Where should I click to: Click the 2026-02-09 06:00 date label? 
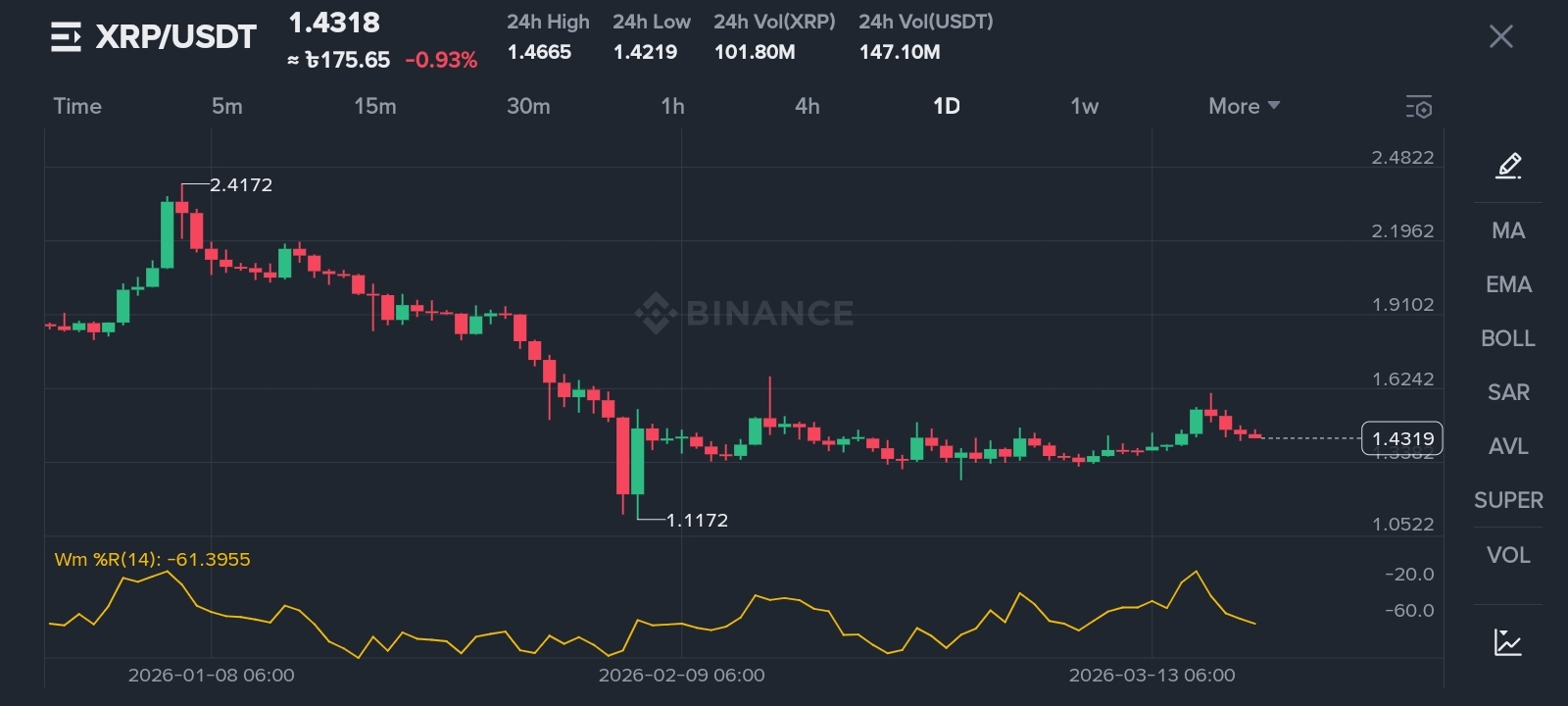[x=682, y=675]
